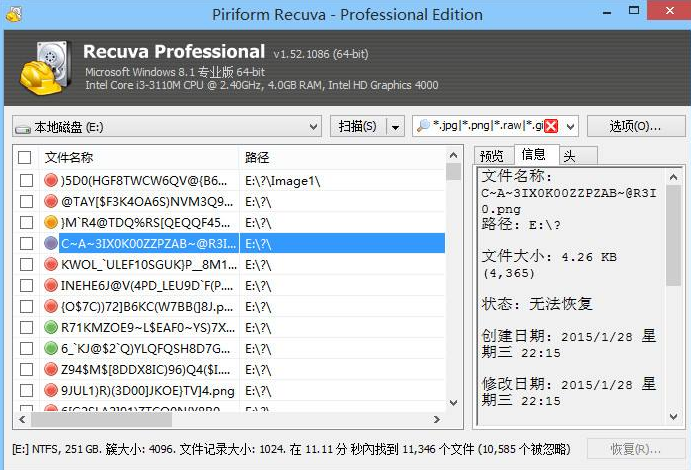
Task: Select the file row Z94$M$[8DDX8IC)96)Q4
Action: (229, 369)
